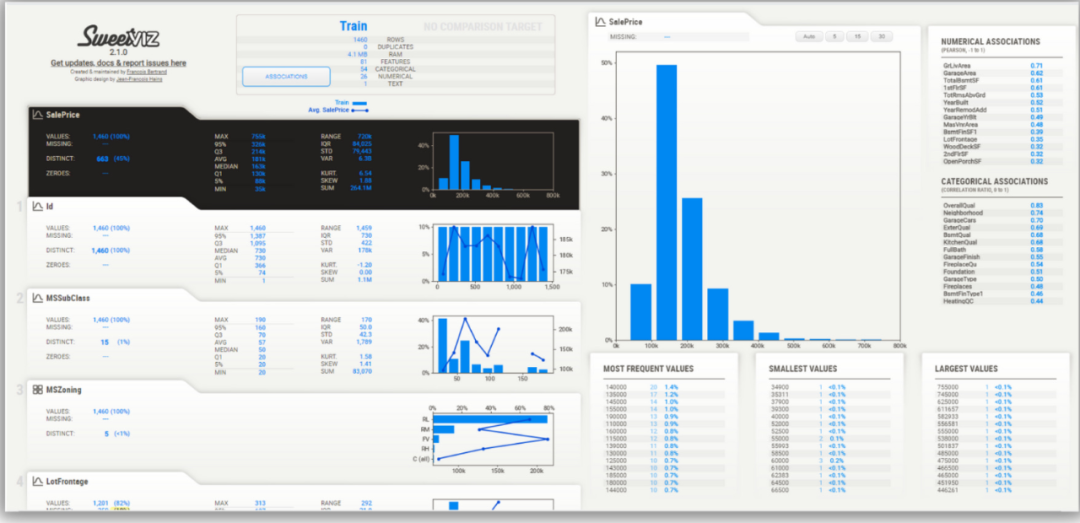
Task: Click 755000 row in Largest Values
Action: 995,387
